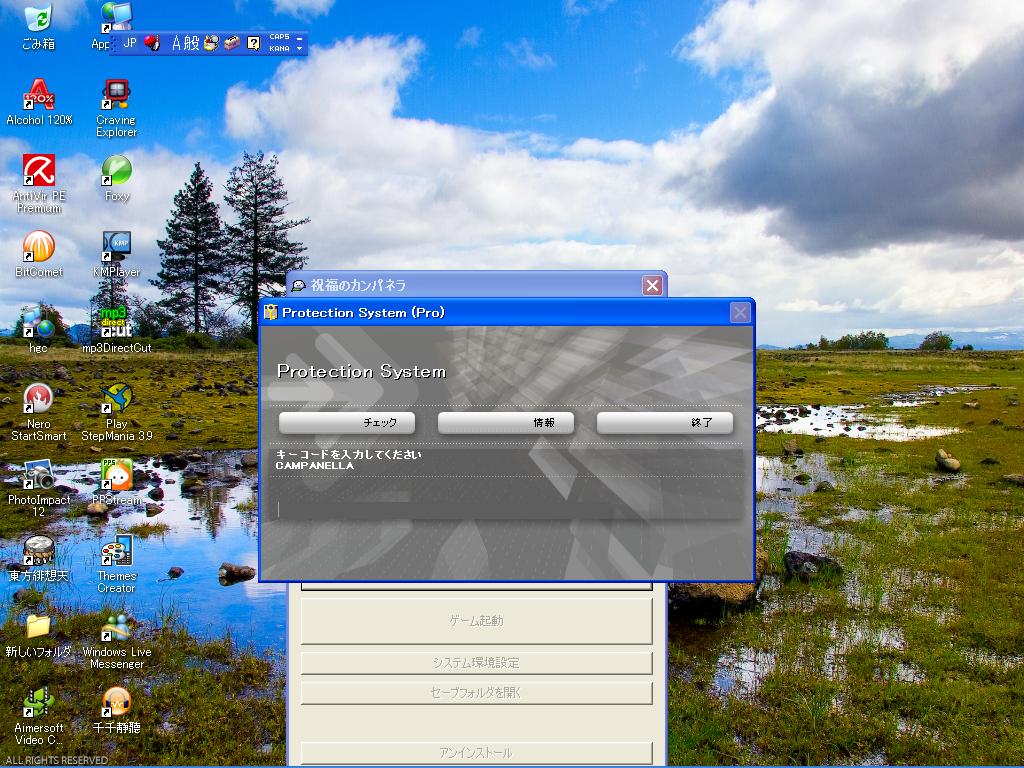Click the 終了 button to exit

pyautogui.click(x=665, y=423)
